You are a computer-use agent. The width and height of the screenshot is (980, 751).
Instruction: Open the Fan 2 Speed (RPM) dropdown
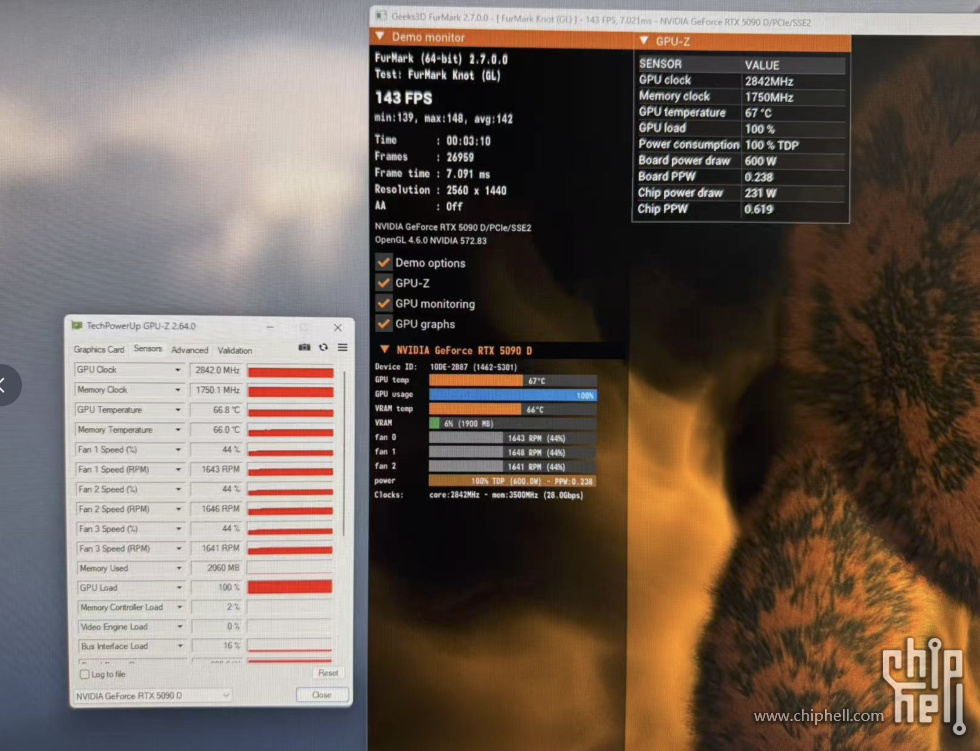click(x=178, y=509)
